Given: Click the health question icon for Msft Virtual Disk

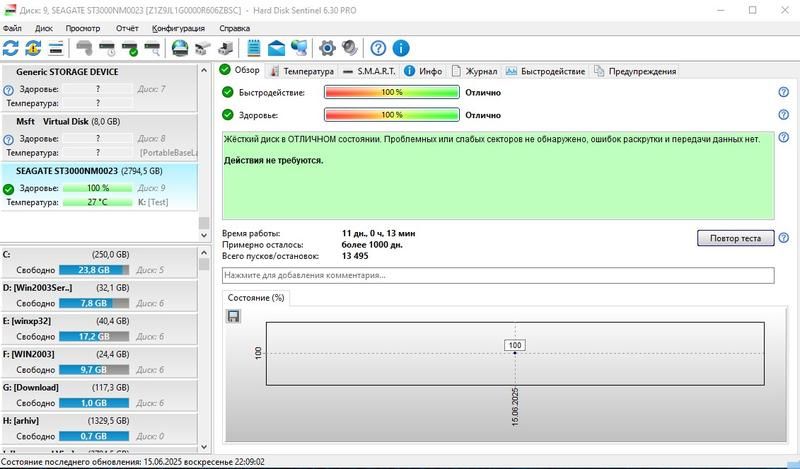Looking at the screenshot, I should coord(8,139).
